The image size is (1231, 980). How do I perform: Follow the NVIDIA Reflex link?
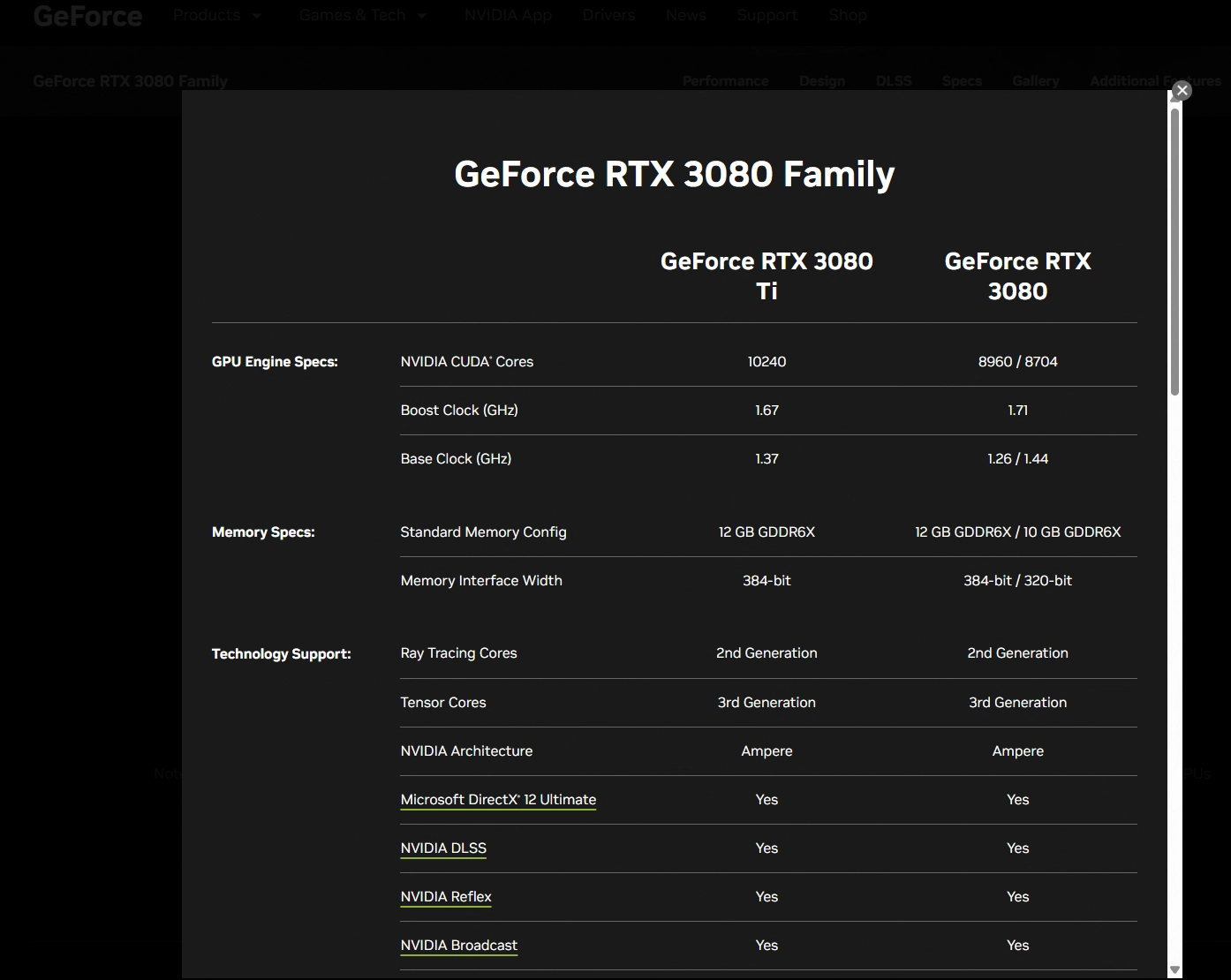tap(446, 897)
